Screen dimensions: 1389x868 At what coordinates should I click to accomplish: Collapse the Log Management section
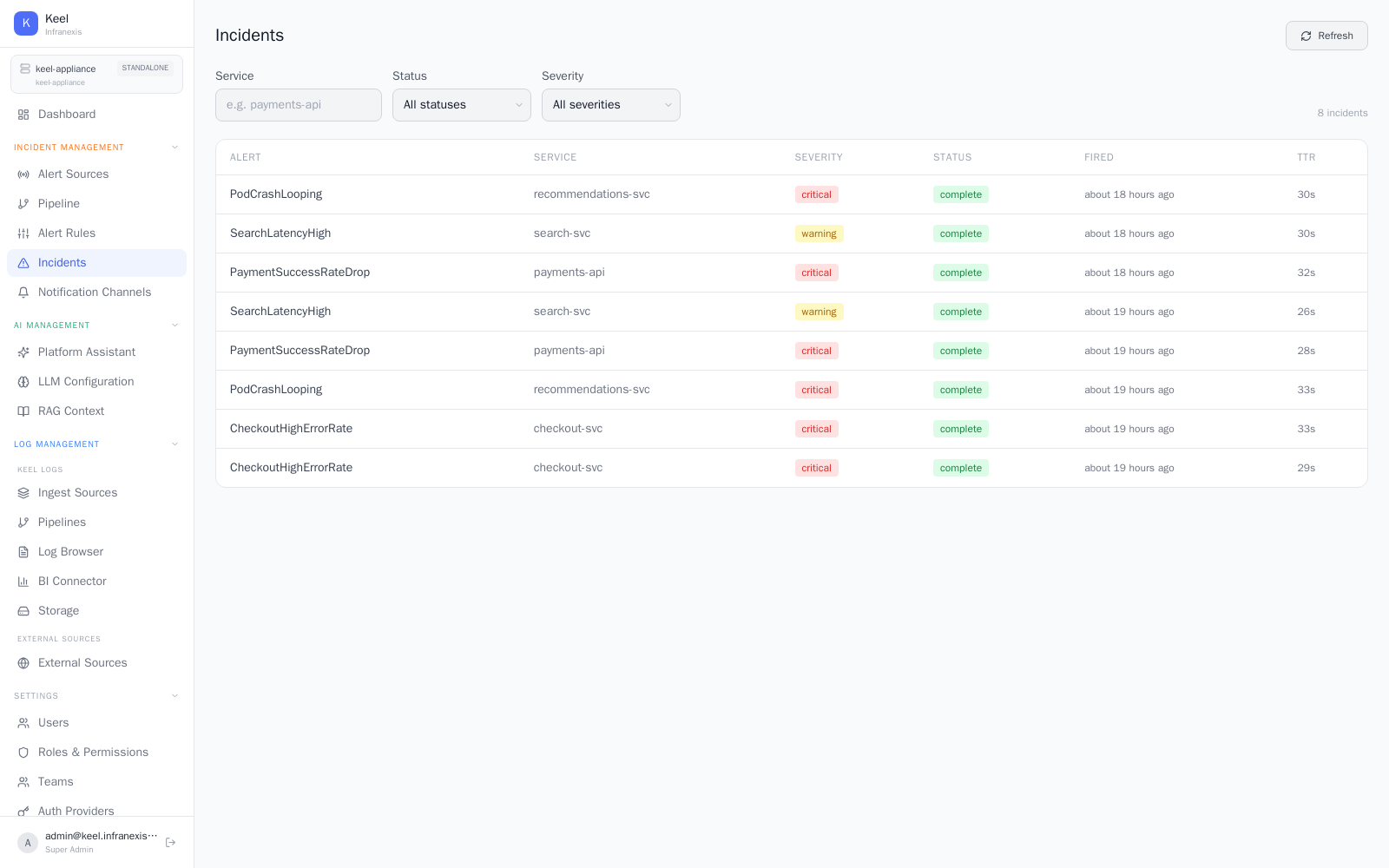[x=174, y=444]
